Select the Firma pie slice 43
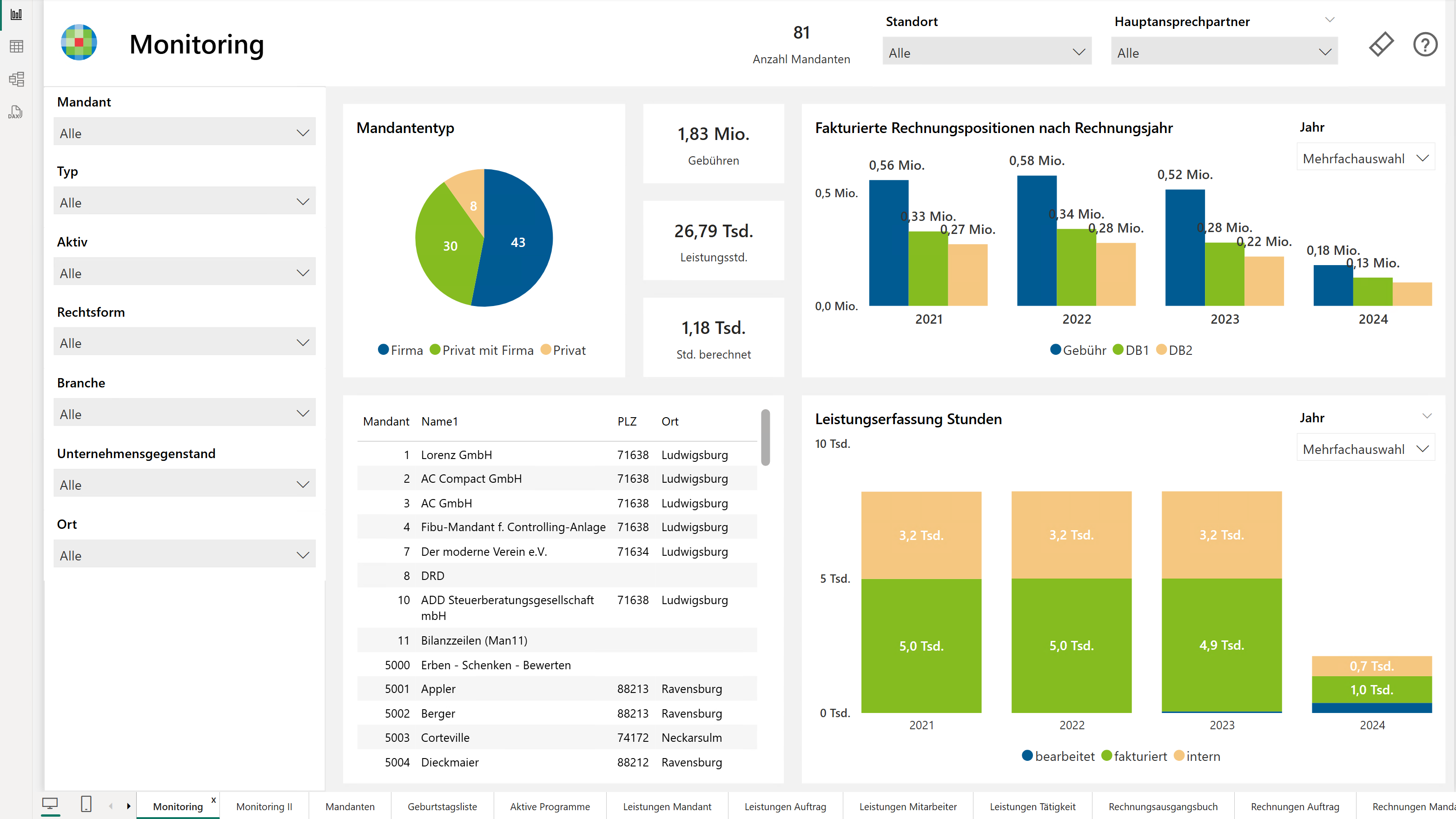This screenshot has width=1456, height=819. pos(518,242)
